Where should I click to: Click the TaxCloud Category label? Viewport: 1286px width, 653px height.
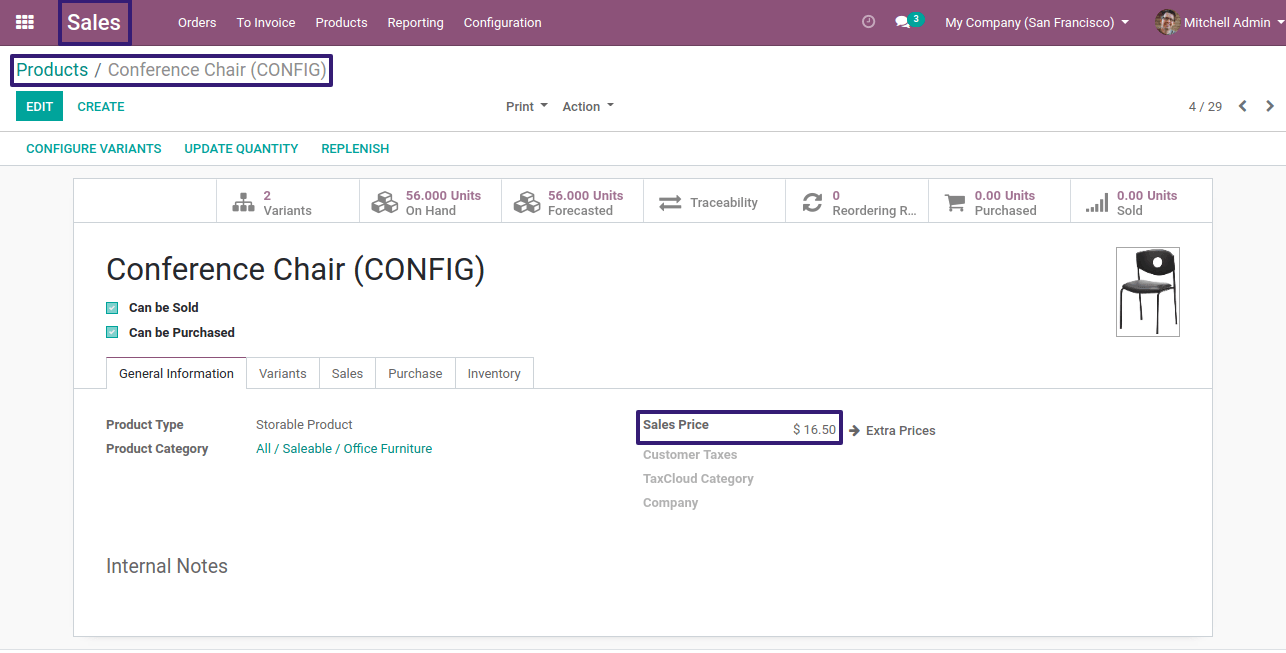(x=698, y=479)
